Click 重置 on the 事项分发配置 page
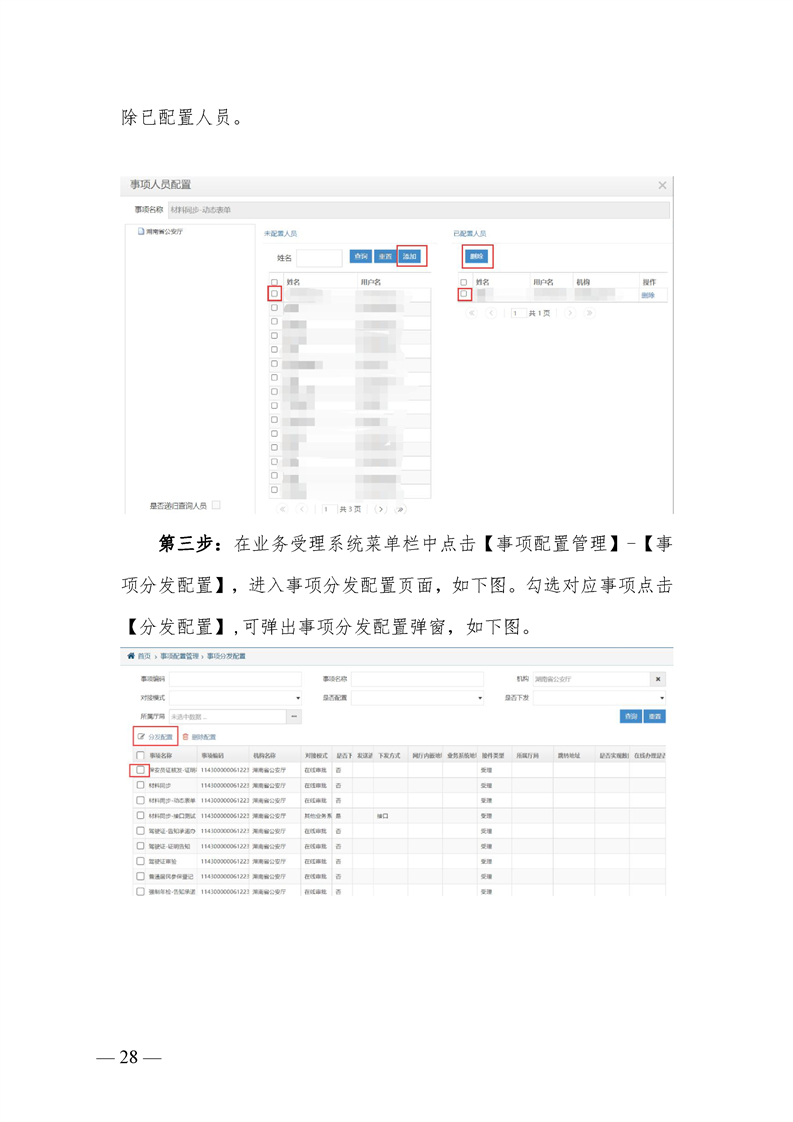793x1122 pixels. [x=655, y=716]
